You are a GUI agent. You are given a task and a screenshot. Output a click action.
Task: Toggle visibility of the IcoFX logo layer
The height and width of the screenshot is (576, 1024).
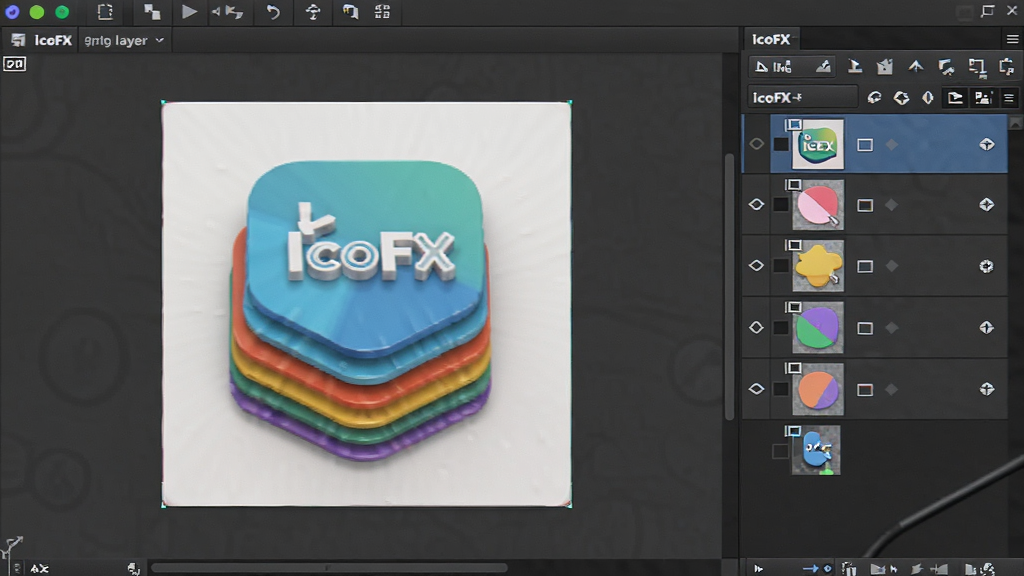tap(756, 144)
